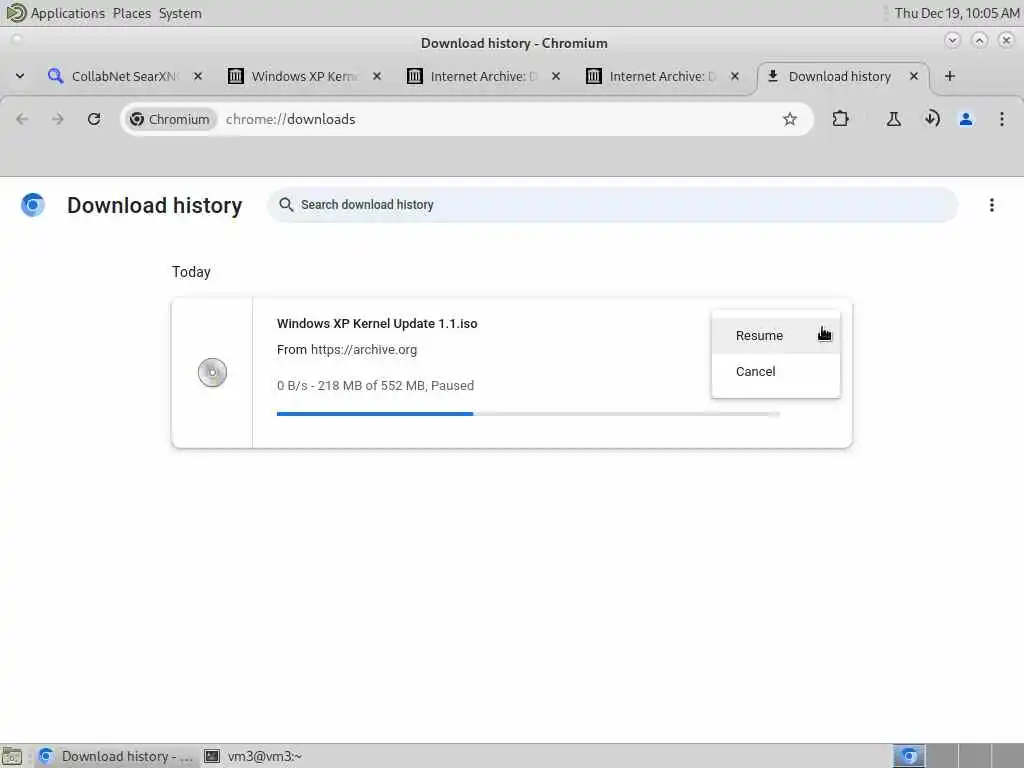Switch to the first Internet Archive tab
1024x768 pixels.
click(483, 76)
